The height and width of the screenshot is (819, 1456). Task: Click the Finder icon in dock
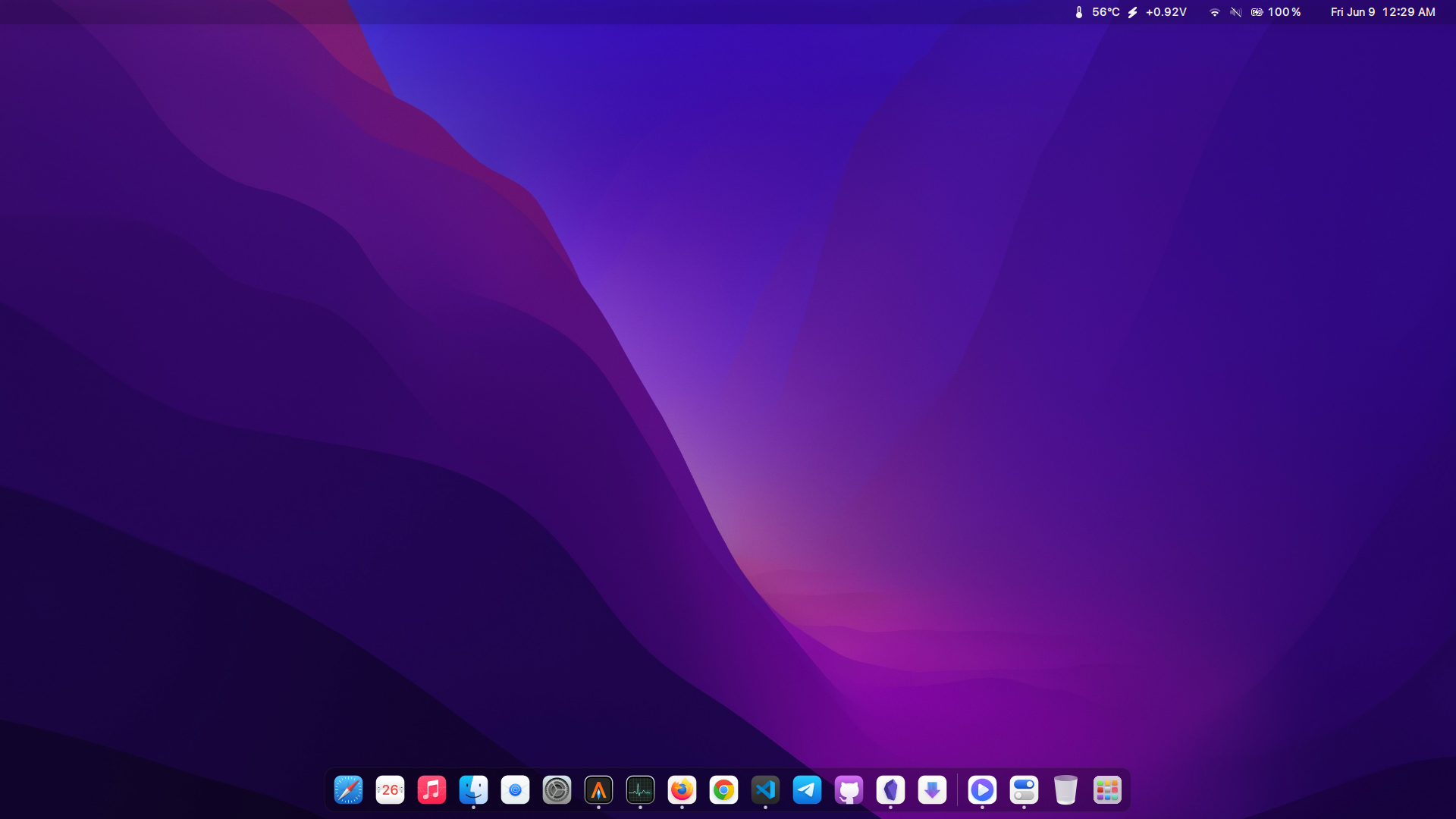473,790
